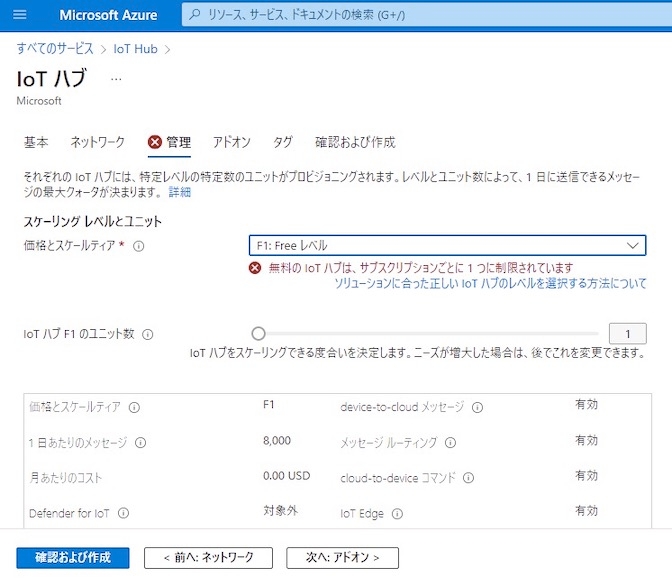The height and width of the screenshot is (586, 672).
Task: Click the red error icon on 管理 tab
Action: tap(155, 142)
